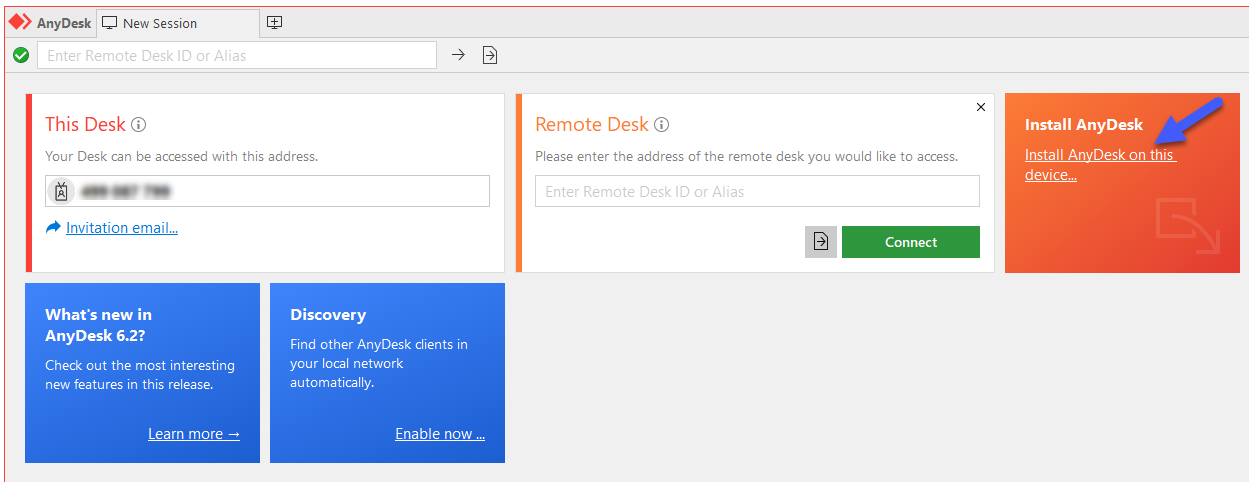Select the Discovery tile heading
The image size is (1249, 482).
pos(328,314)
